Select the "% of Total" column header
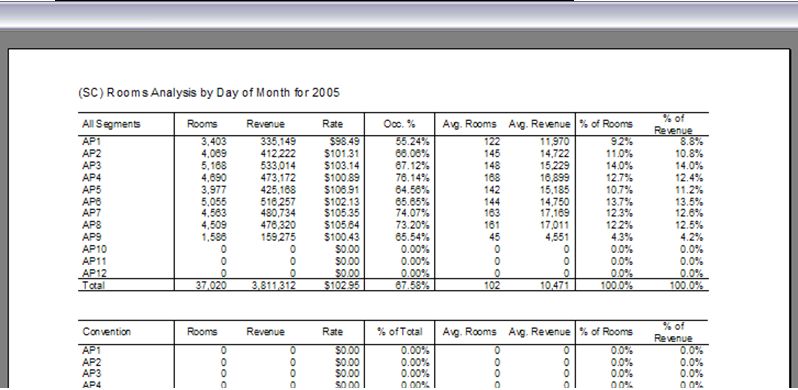Screen dimensions: 798x390 pyautogui.click(x=400, y=331)
